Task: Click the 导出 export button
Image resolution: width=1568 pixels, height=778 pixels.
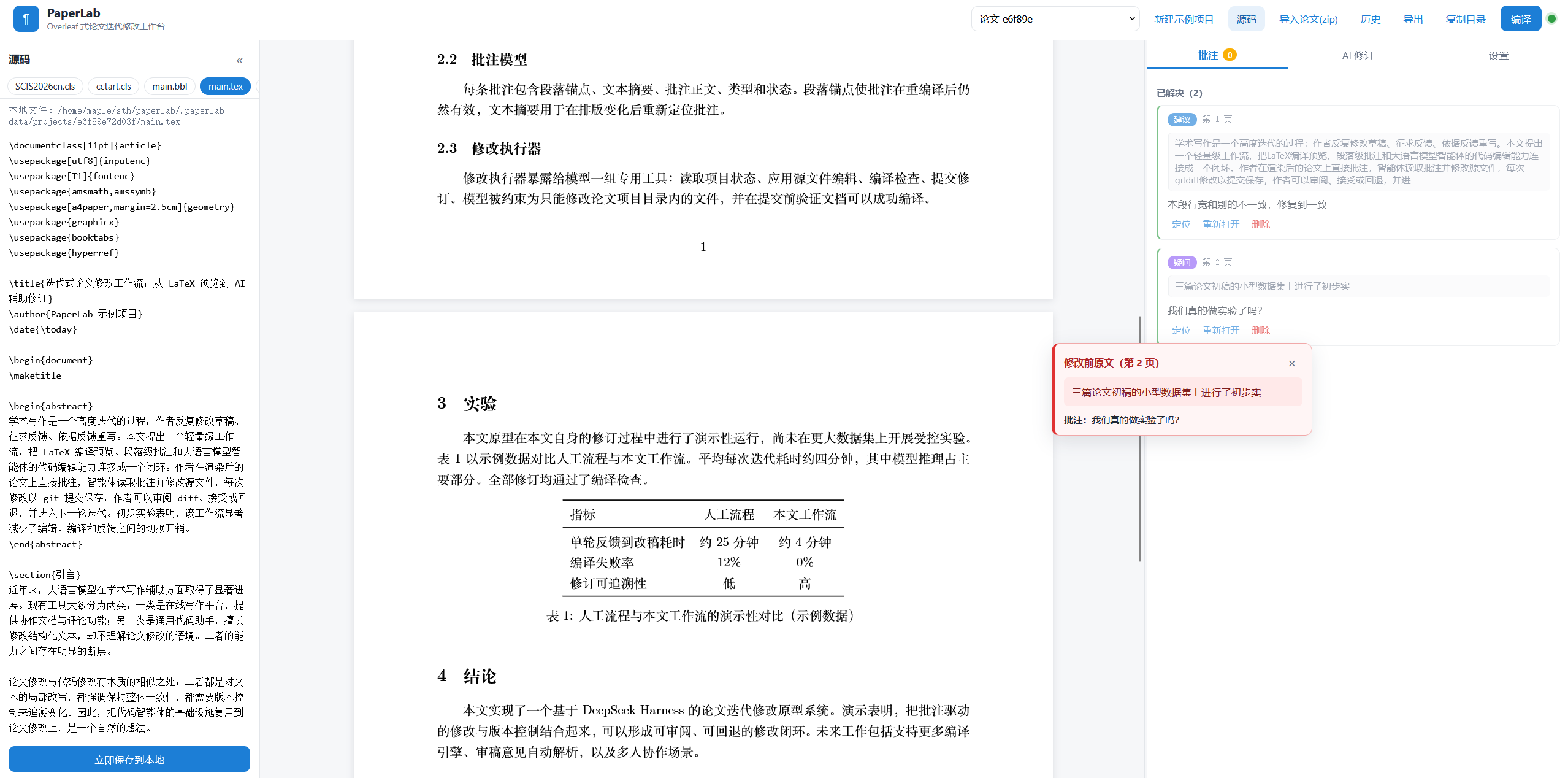Action: pyautogui.click(x=1413, y=19)
